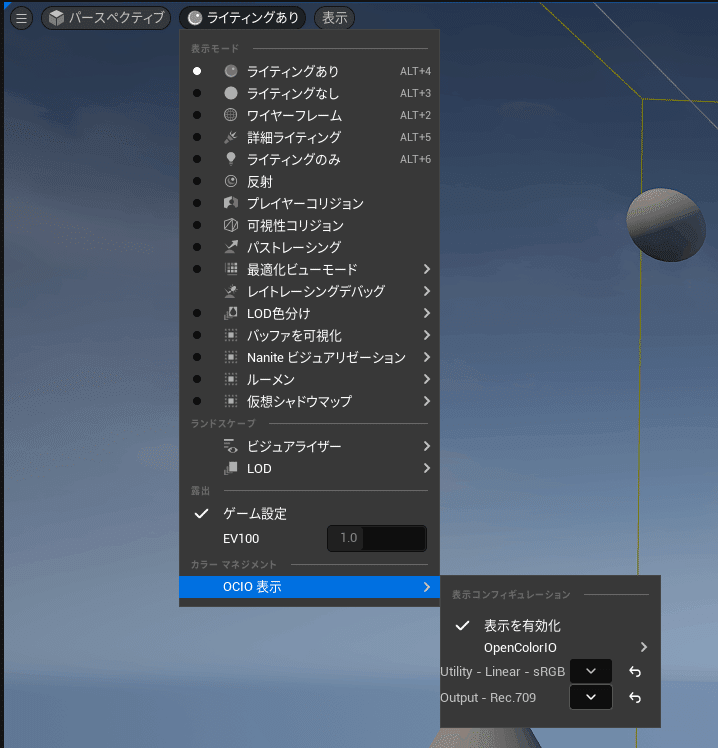Click the ライティングのみ lightbulb icon

click(231, 159)
